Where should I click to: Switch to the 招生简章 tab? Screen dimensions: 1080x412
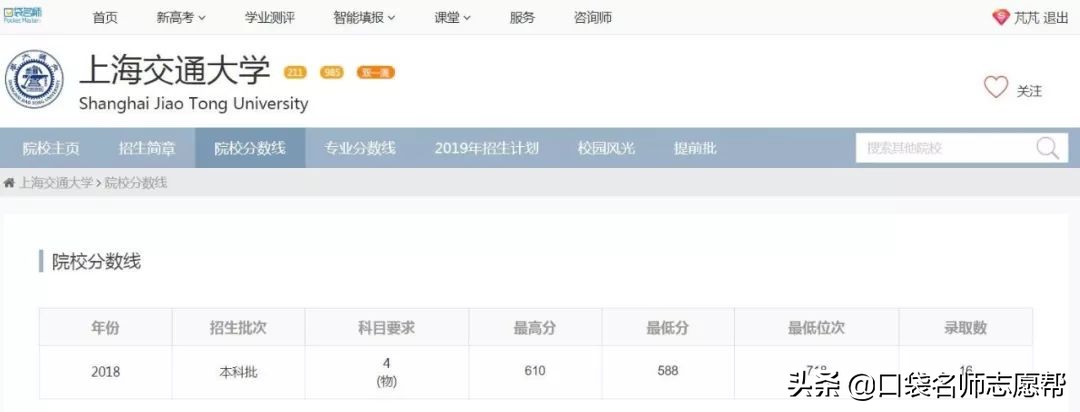click(x=147, y=148)
